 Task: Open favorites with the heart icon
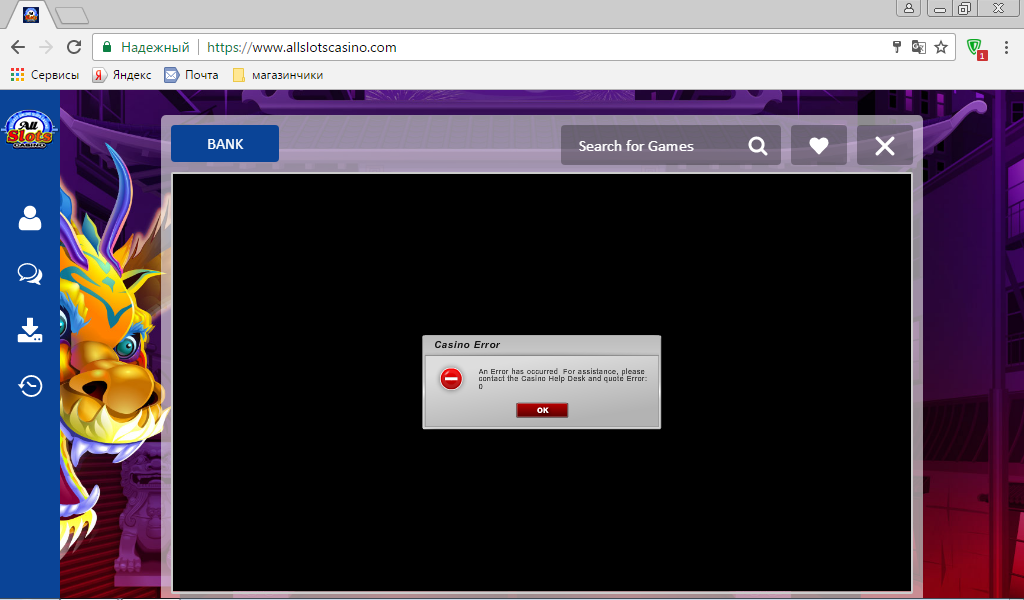819,146
